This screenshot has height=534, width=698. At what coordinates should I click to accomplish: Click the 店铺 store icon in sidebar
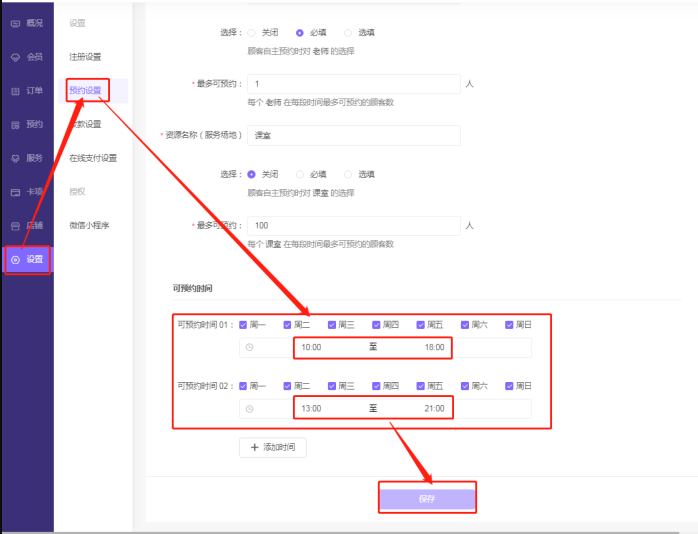16,226
